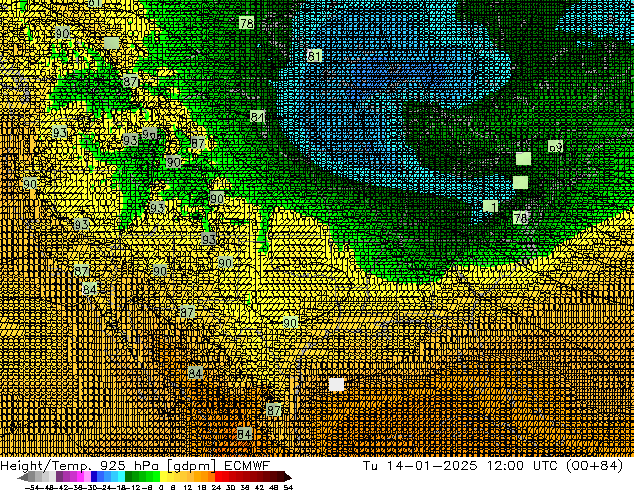Click the "-54" value on the legend scale
The height and width of the screenshot is (490, 634).
32,487
